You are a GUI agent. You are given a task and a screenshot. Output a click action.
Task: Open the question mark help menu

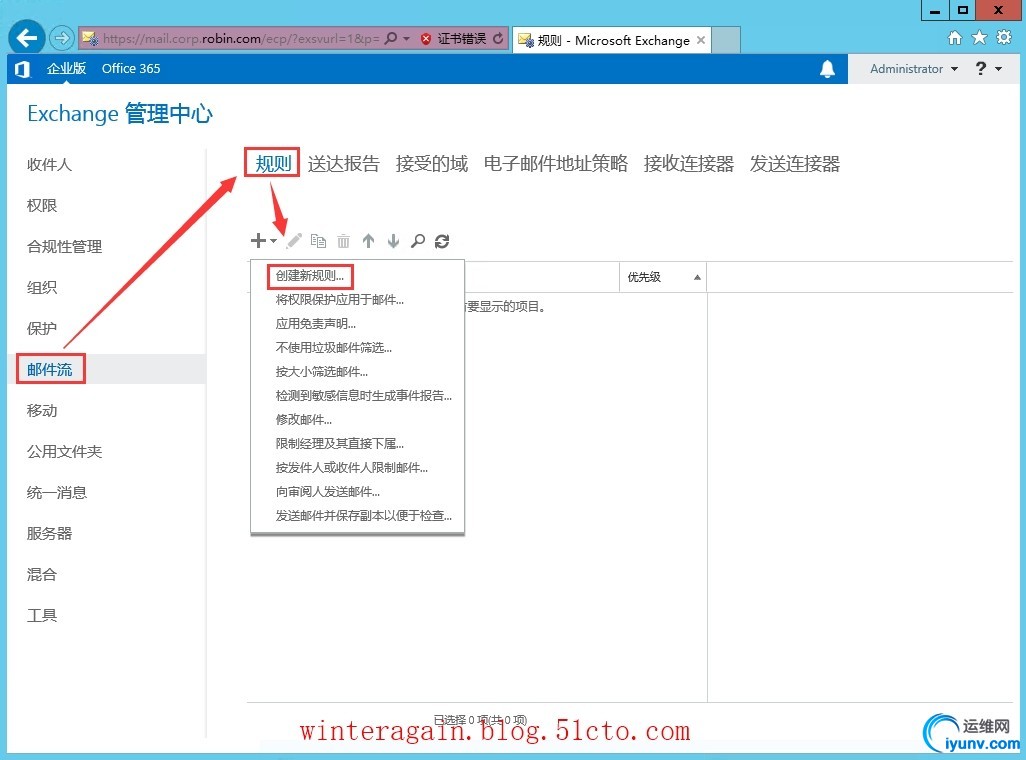click(x=980, y=68)
